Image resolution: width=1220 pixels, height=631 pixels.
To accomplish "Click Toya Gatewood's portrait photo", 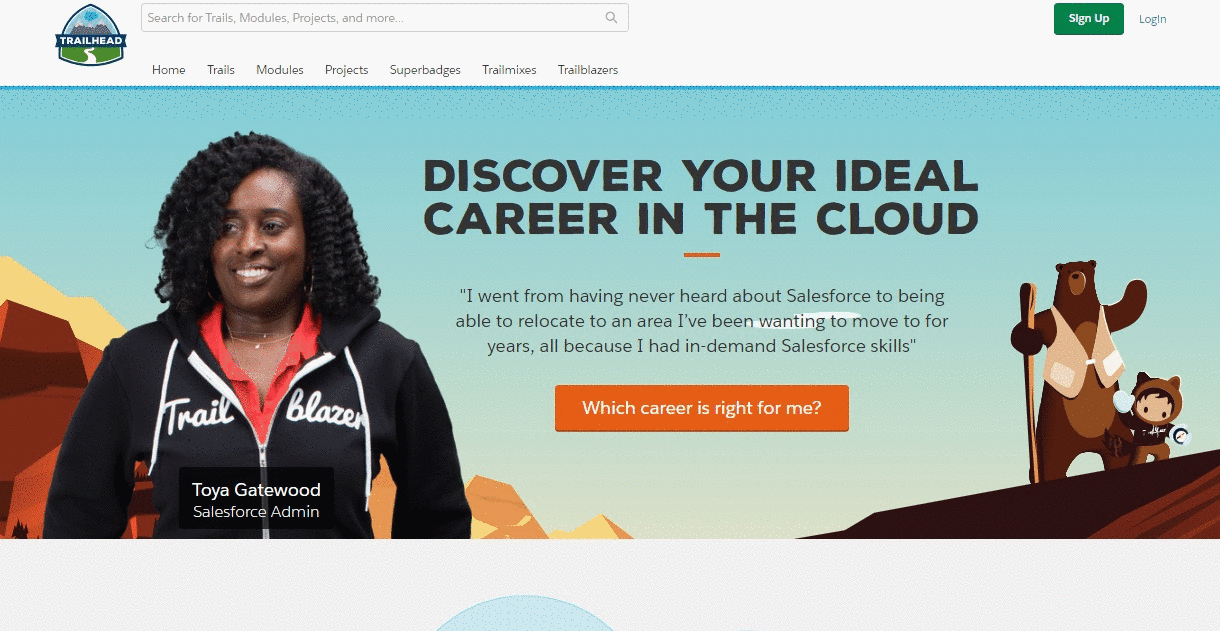I will 258,340.
